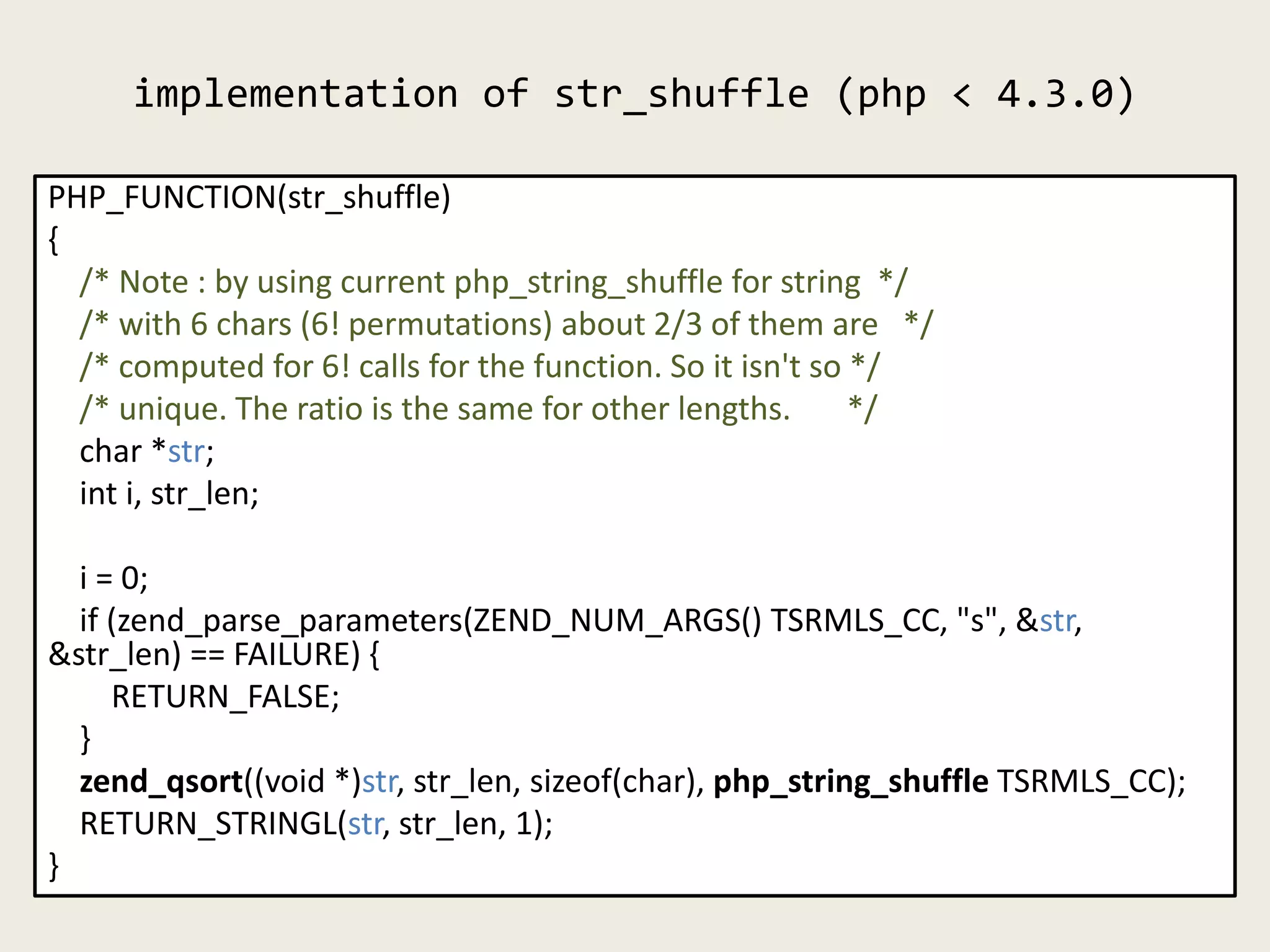Click the comment line 'unique. The ratio is the same'
The width and height of the screenshot is (1270, 952).
coord(479,409)
